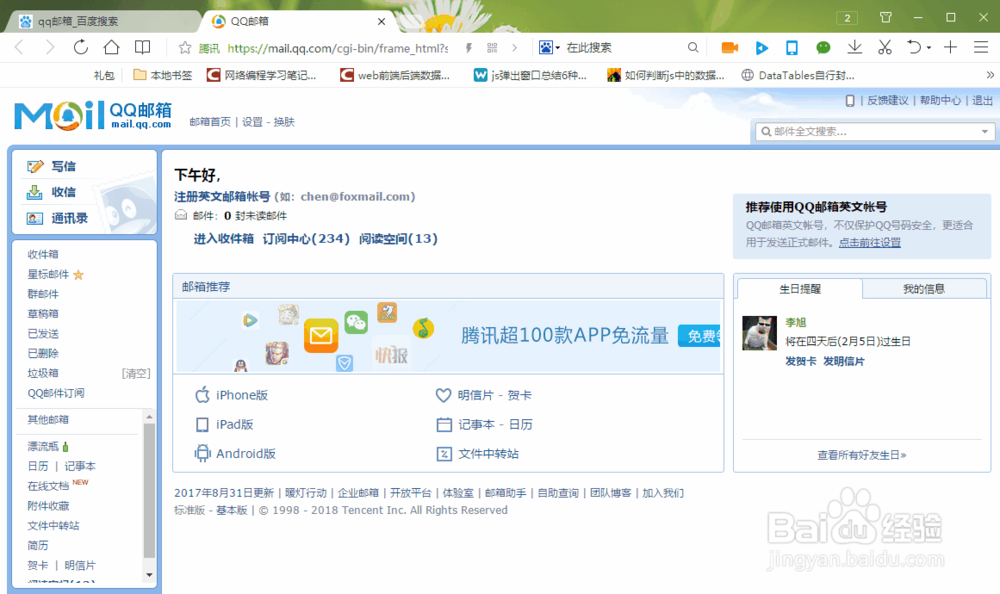The width and height of the screenshot is (1000, 594).
Task: Click 清空 to empty the spam folder
Action: [x=136, y=374]
